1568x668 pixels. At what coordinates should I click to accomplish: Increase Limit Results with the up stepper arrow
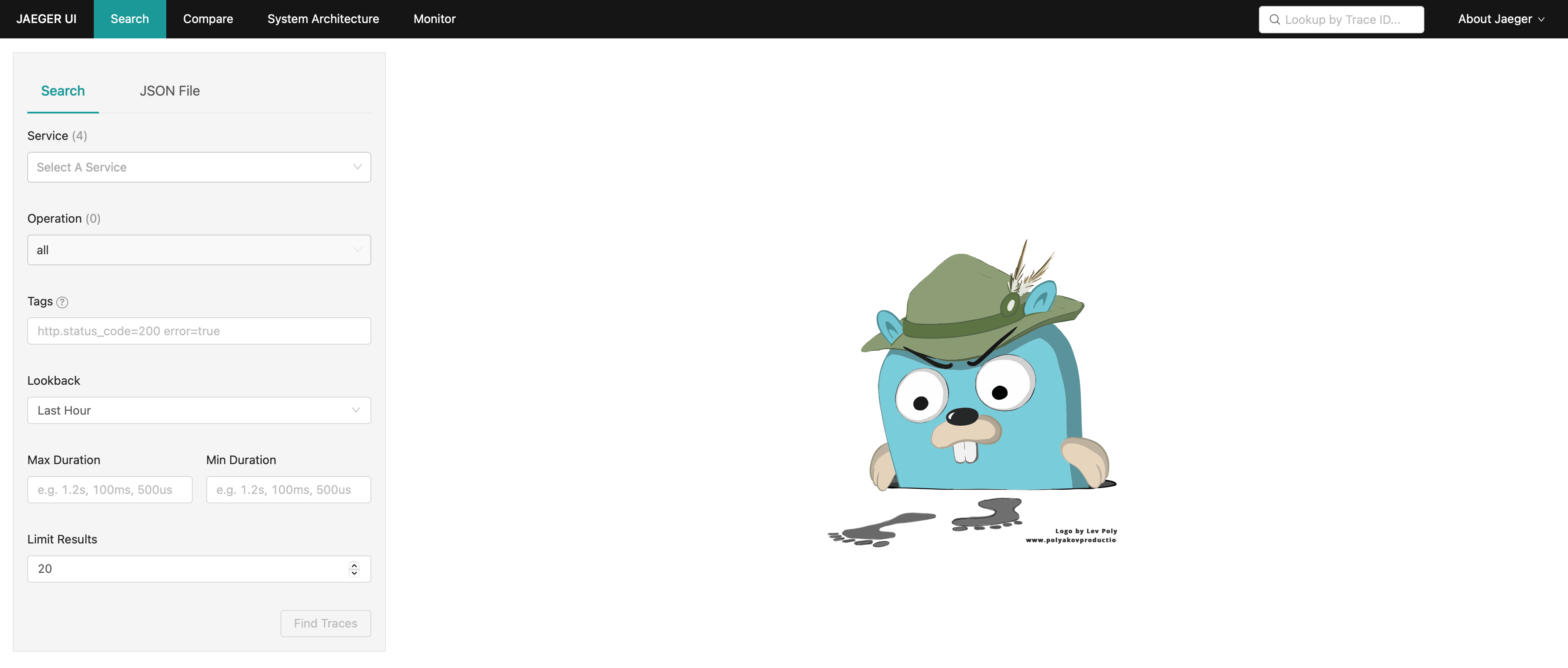354,565
